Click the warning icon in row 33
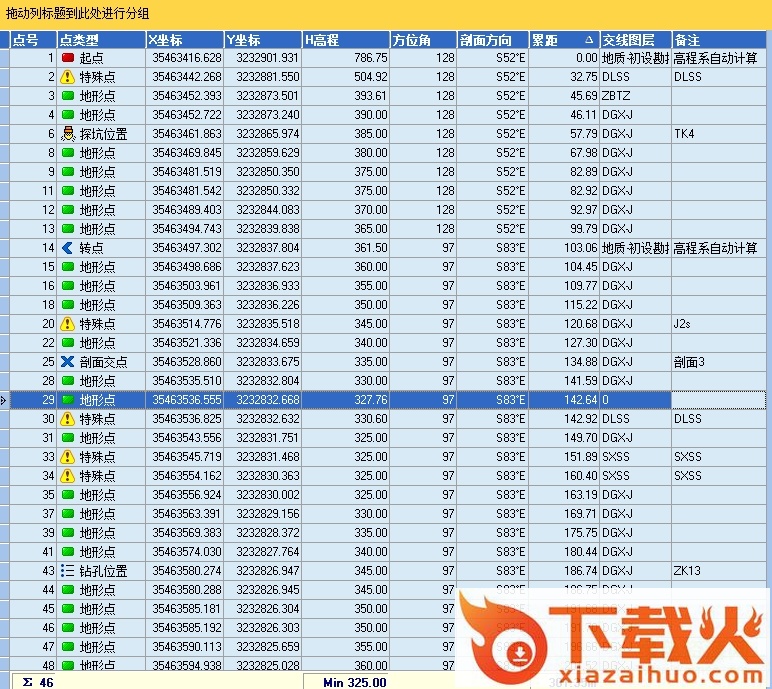 [x=67, y=457]
